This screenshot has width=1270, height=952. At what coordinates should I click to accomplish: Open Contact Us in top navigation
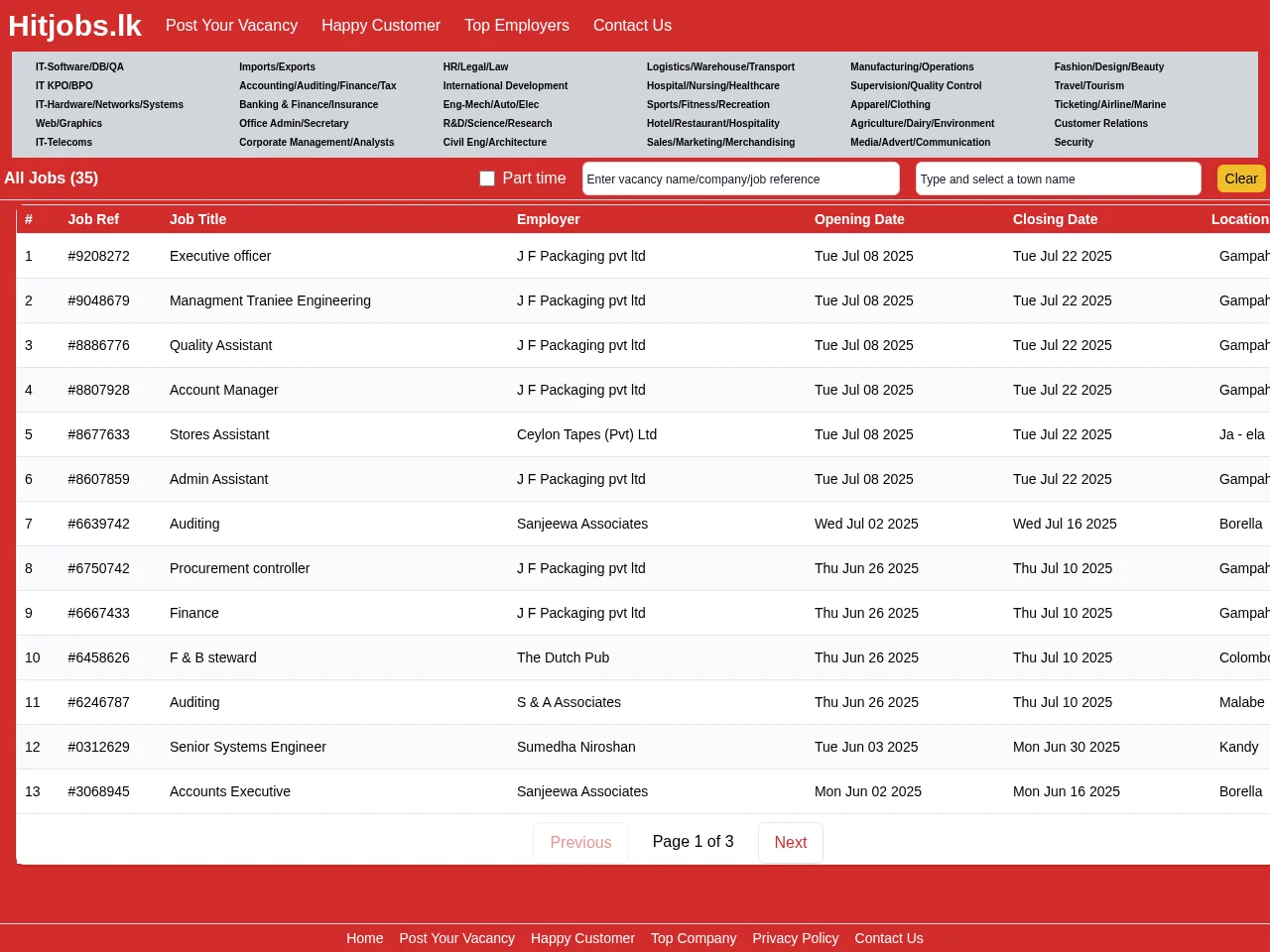632,25
